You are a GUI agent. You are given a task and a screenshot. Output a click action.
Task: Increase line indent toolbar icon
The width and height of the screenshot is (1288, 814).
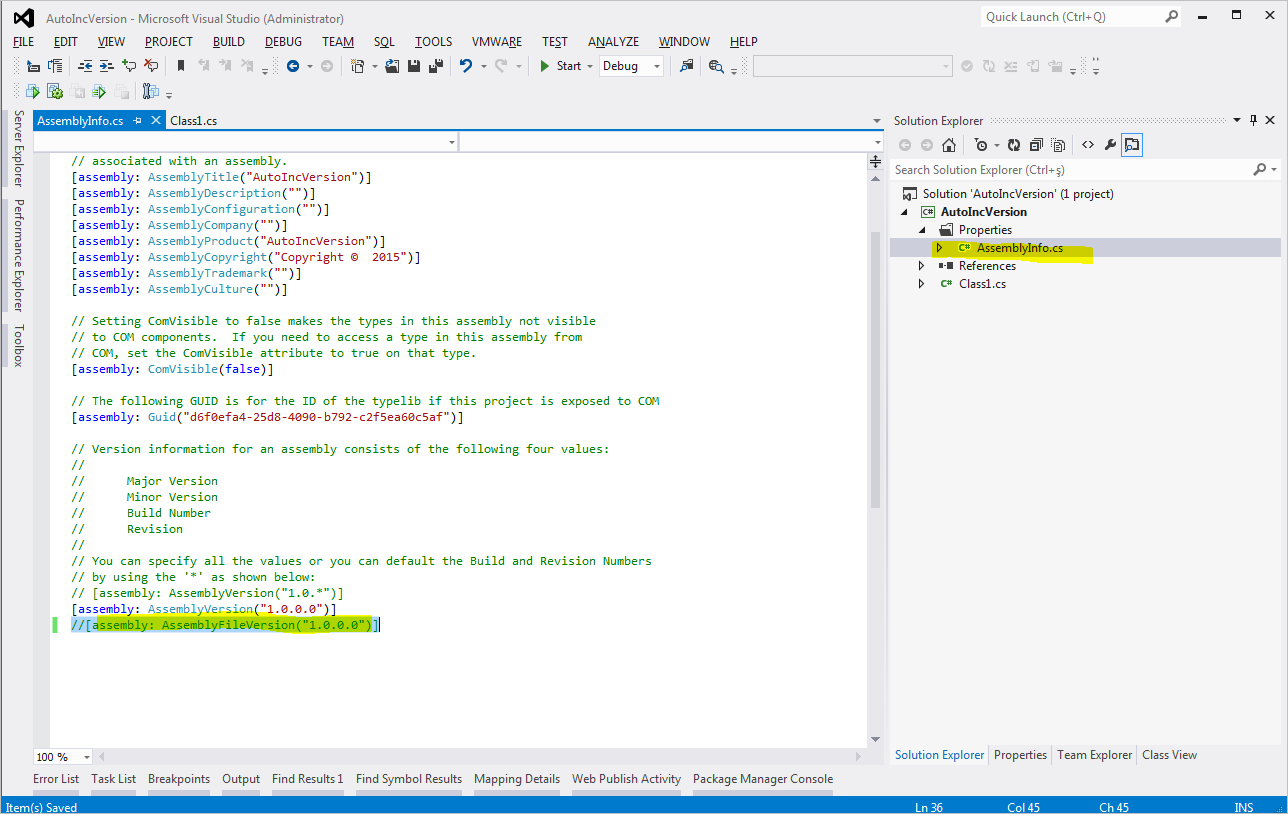pos(106,66)
